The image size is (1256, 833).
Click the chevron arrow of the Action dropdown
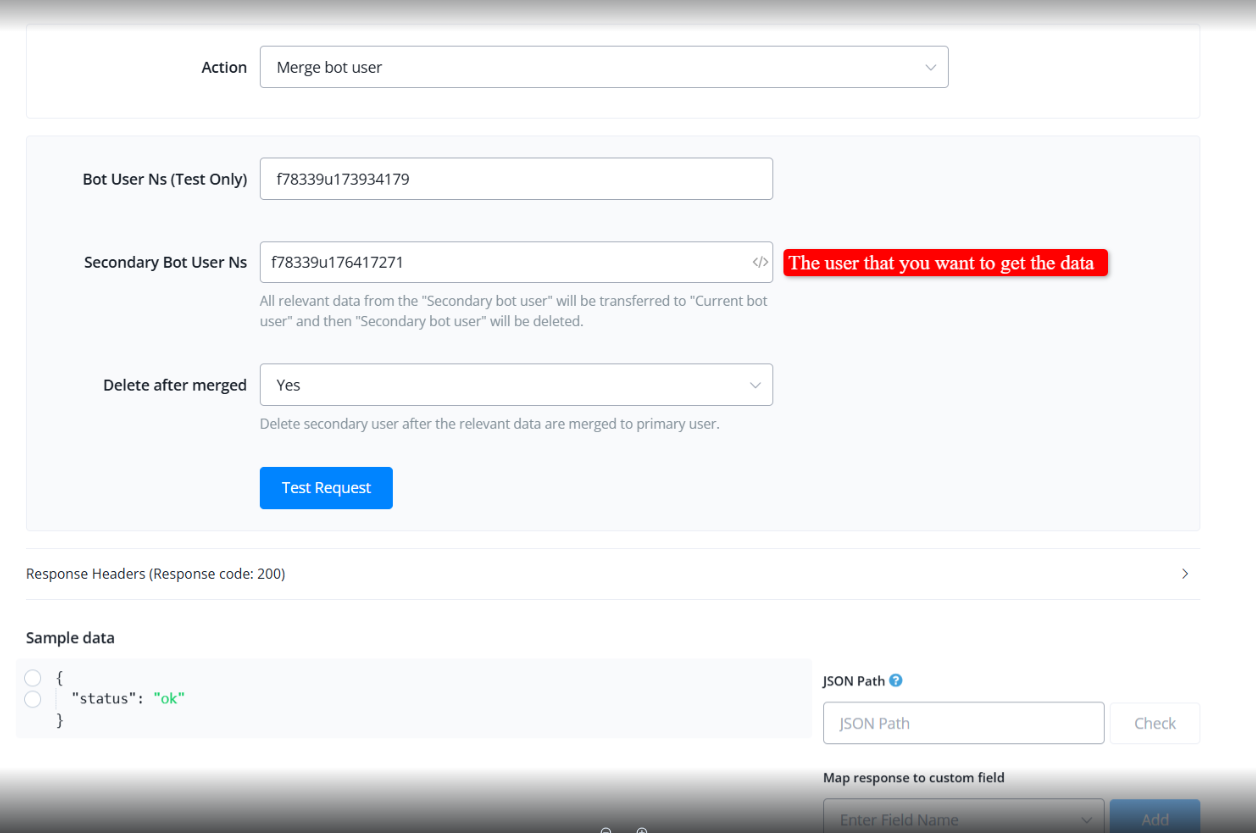tap(930, 67)
